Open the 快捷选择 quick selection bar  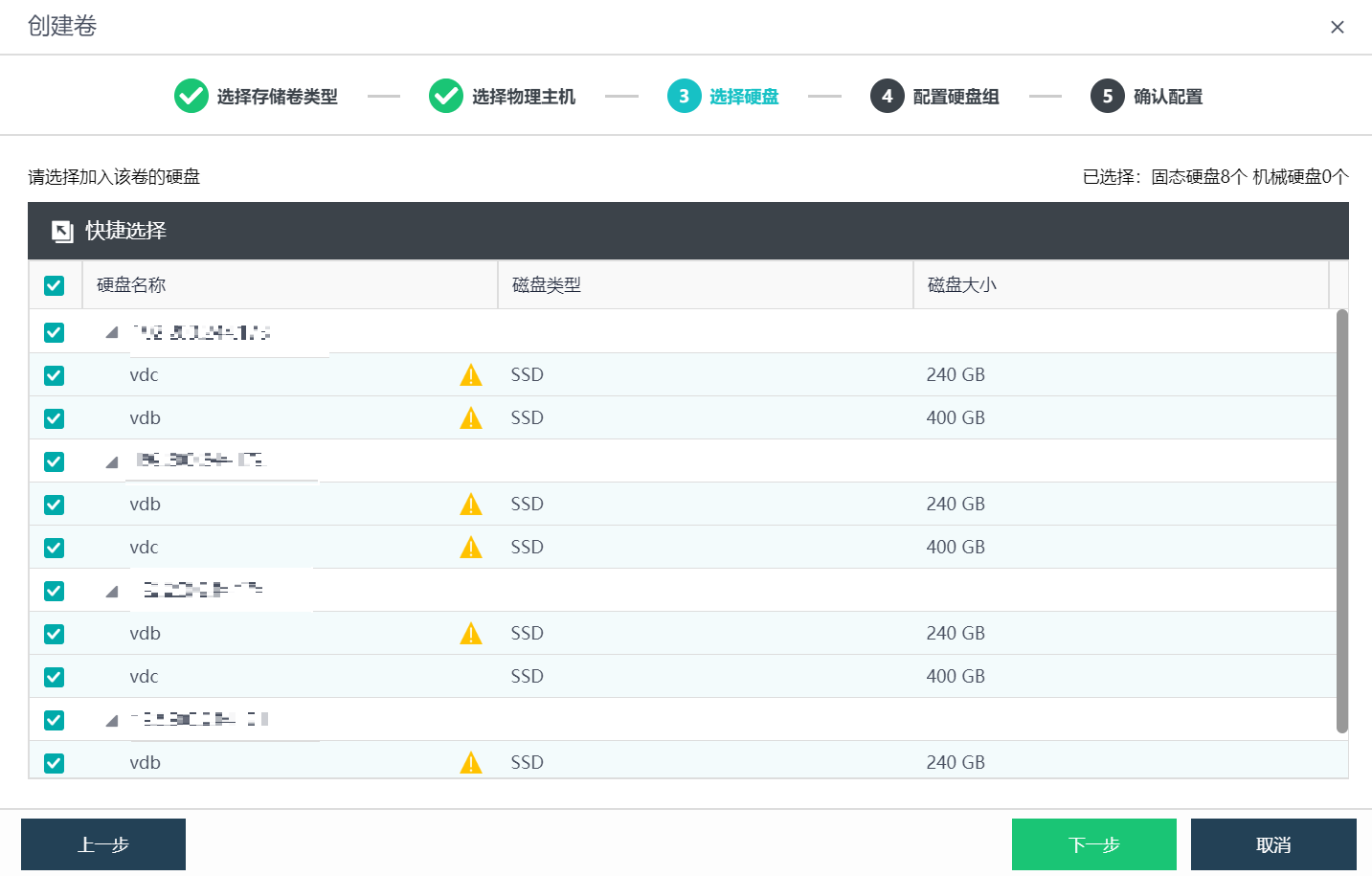(688, 231)
